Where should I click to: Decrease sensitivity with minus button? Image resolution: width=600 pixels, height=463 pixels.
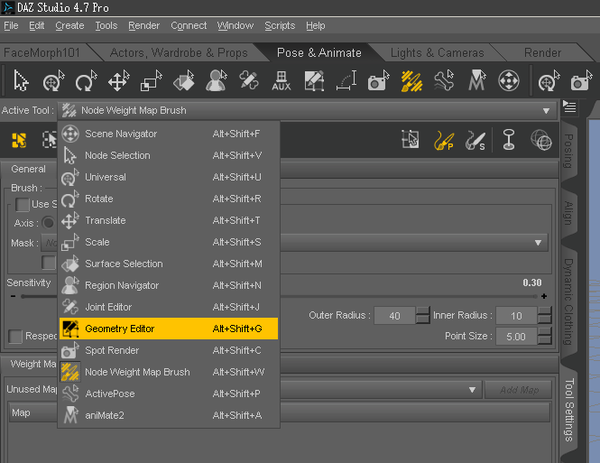coord(13,296)
